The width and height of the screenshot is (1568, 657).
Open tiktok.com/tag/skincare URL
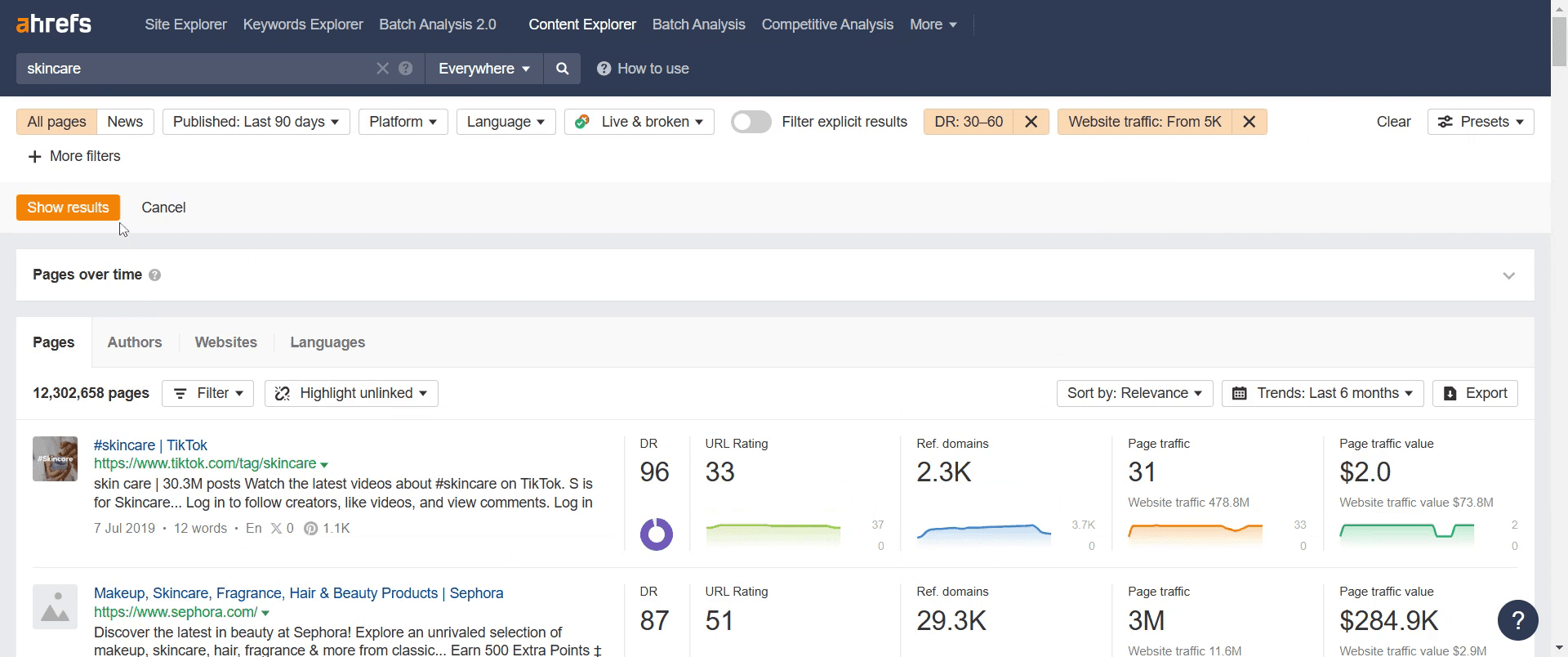[x=205, y=463]
